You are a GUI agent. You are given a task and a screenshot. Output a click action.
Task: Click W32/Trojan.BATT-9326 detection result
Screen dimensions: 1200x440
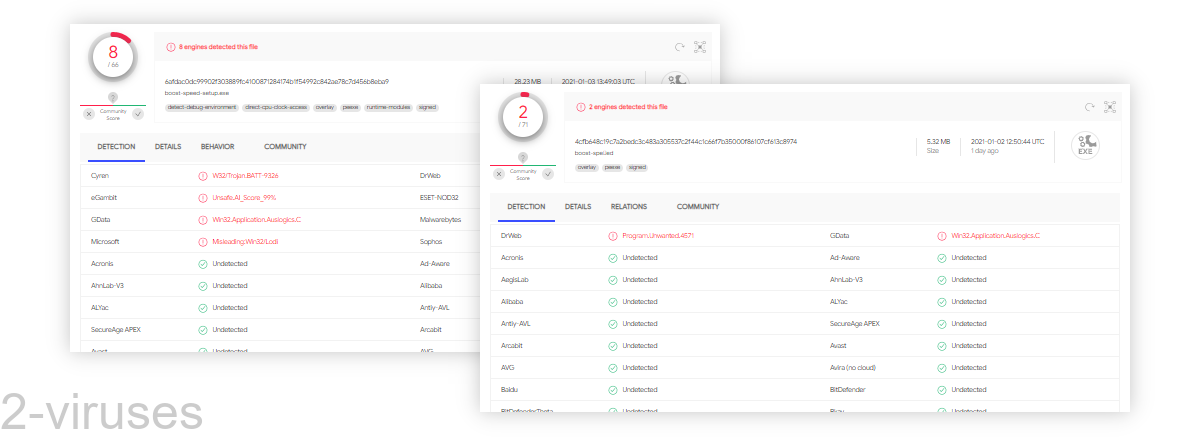[246, 175]
